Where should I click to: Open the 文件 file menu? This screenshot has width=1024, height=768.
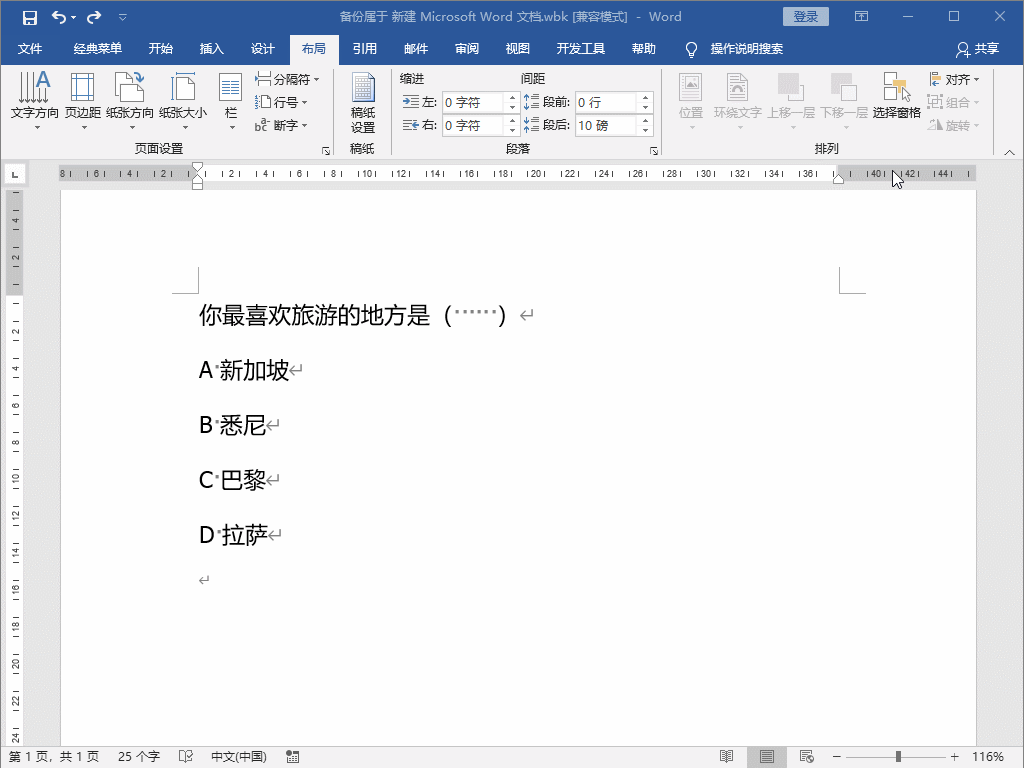coord(30,49)
